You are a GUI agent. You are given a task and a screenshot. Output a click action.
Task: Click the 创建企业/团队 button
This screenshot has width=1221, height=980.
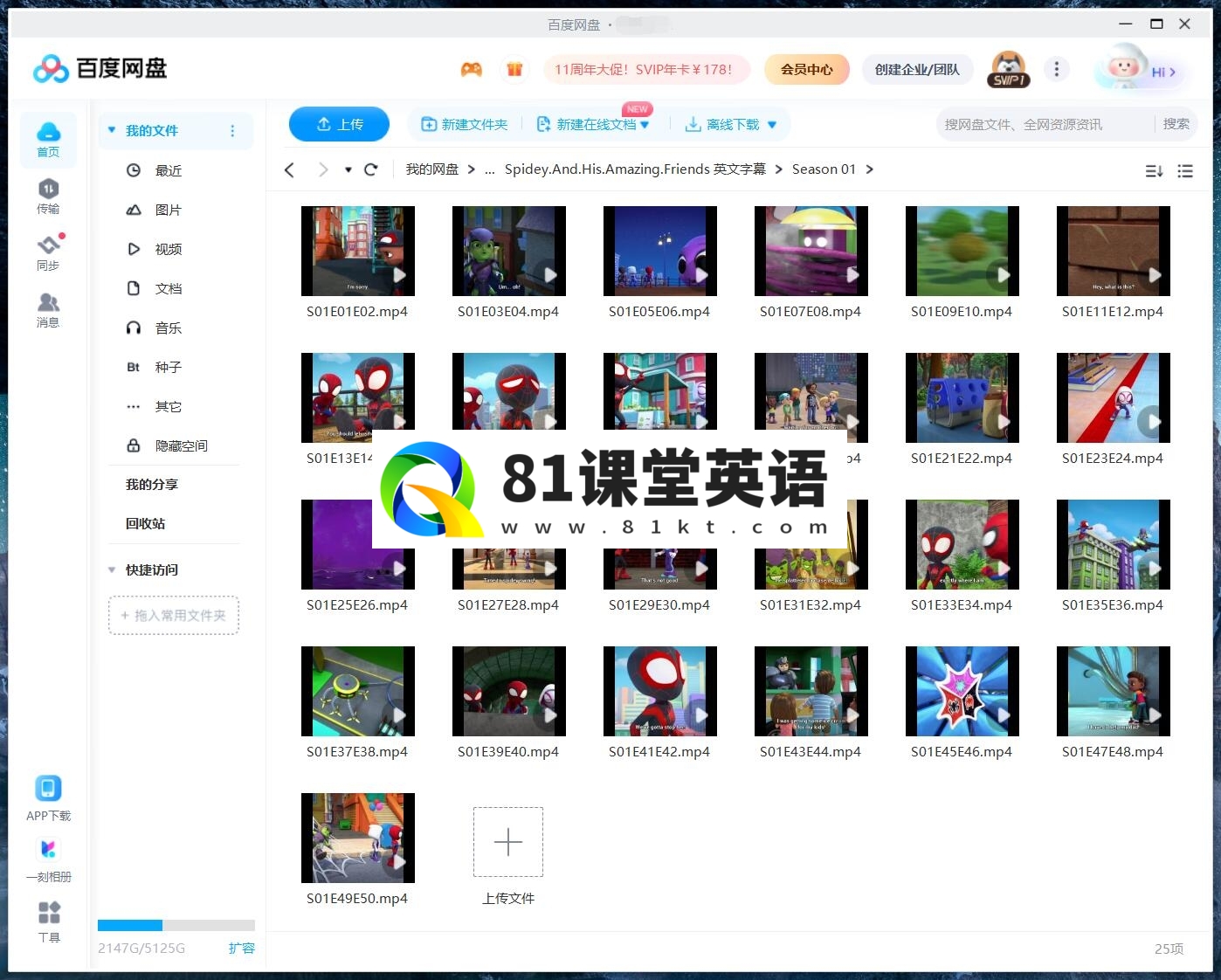tap(917, 69)
